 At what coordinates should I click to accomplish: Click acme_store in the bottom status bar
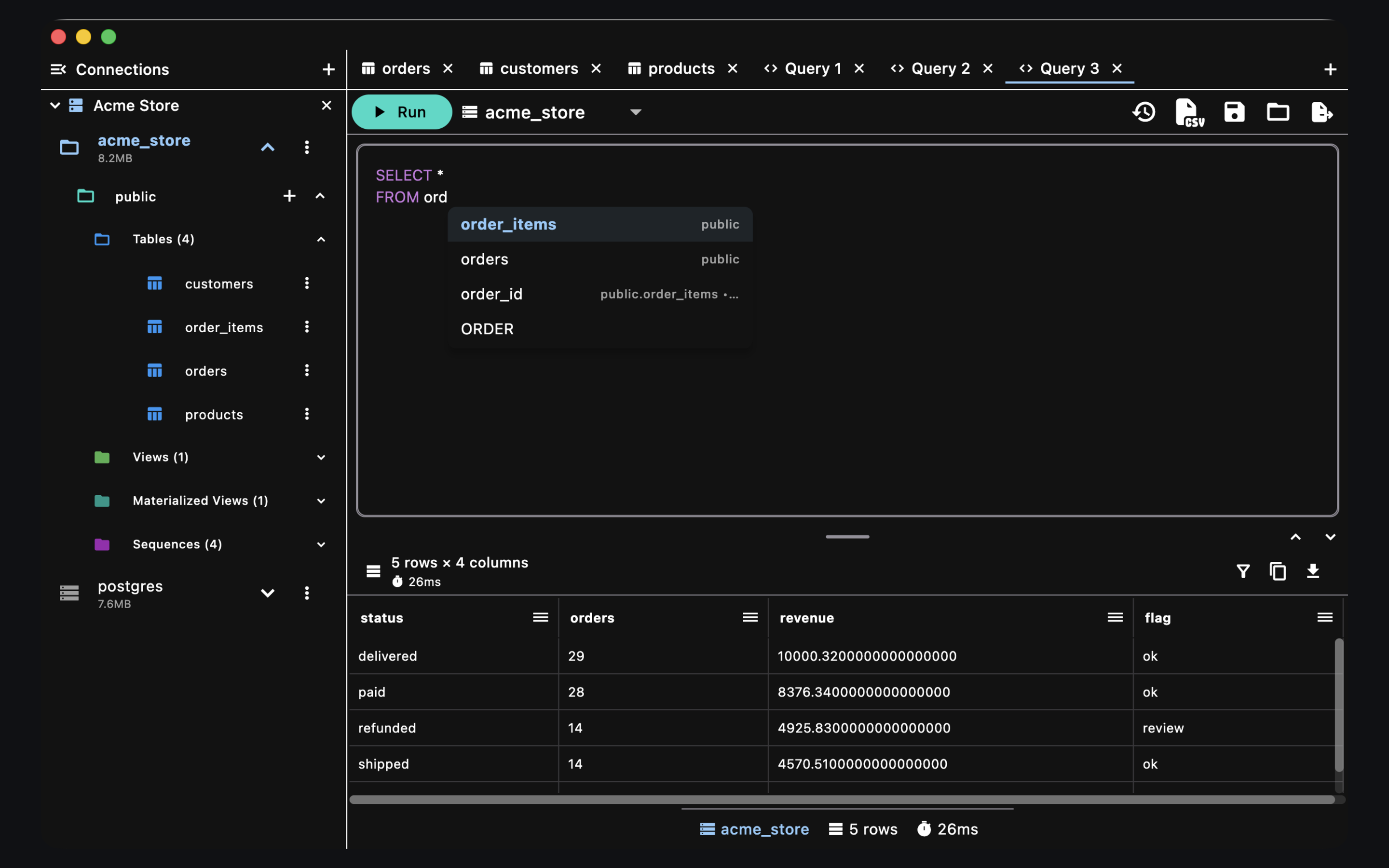tap(754, 829)
